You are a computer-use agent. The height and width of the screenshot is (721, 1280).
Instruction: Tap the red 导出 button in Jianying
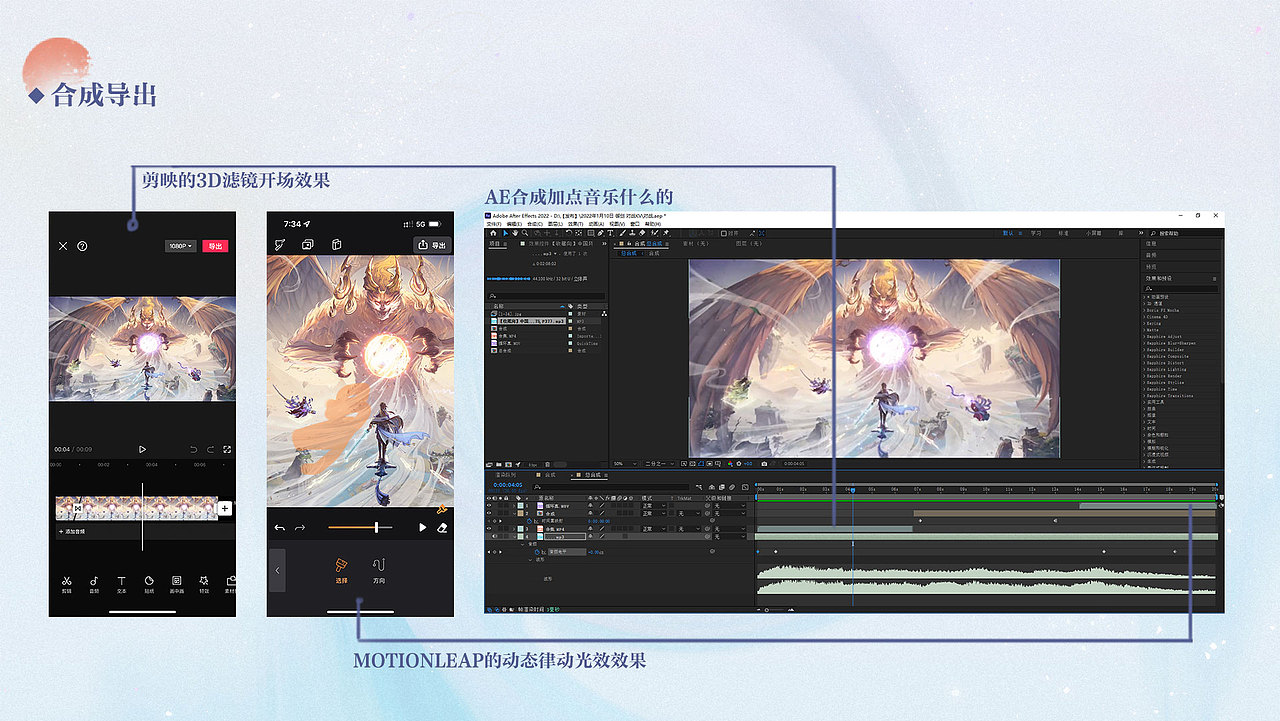coord(214,246)
